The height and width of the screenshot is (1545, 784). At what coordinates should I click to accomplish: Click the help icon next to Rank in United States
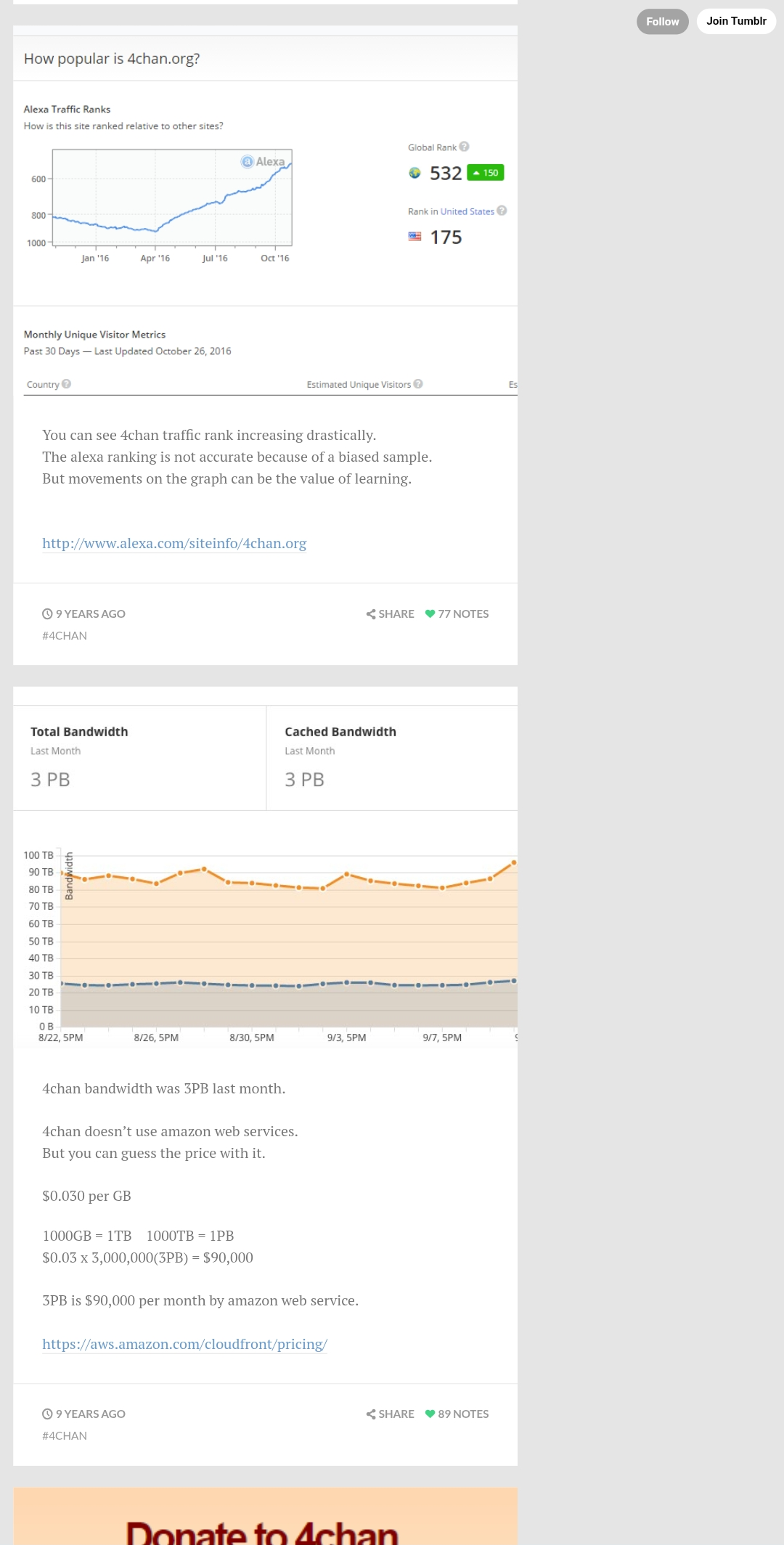click(502, 211)
